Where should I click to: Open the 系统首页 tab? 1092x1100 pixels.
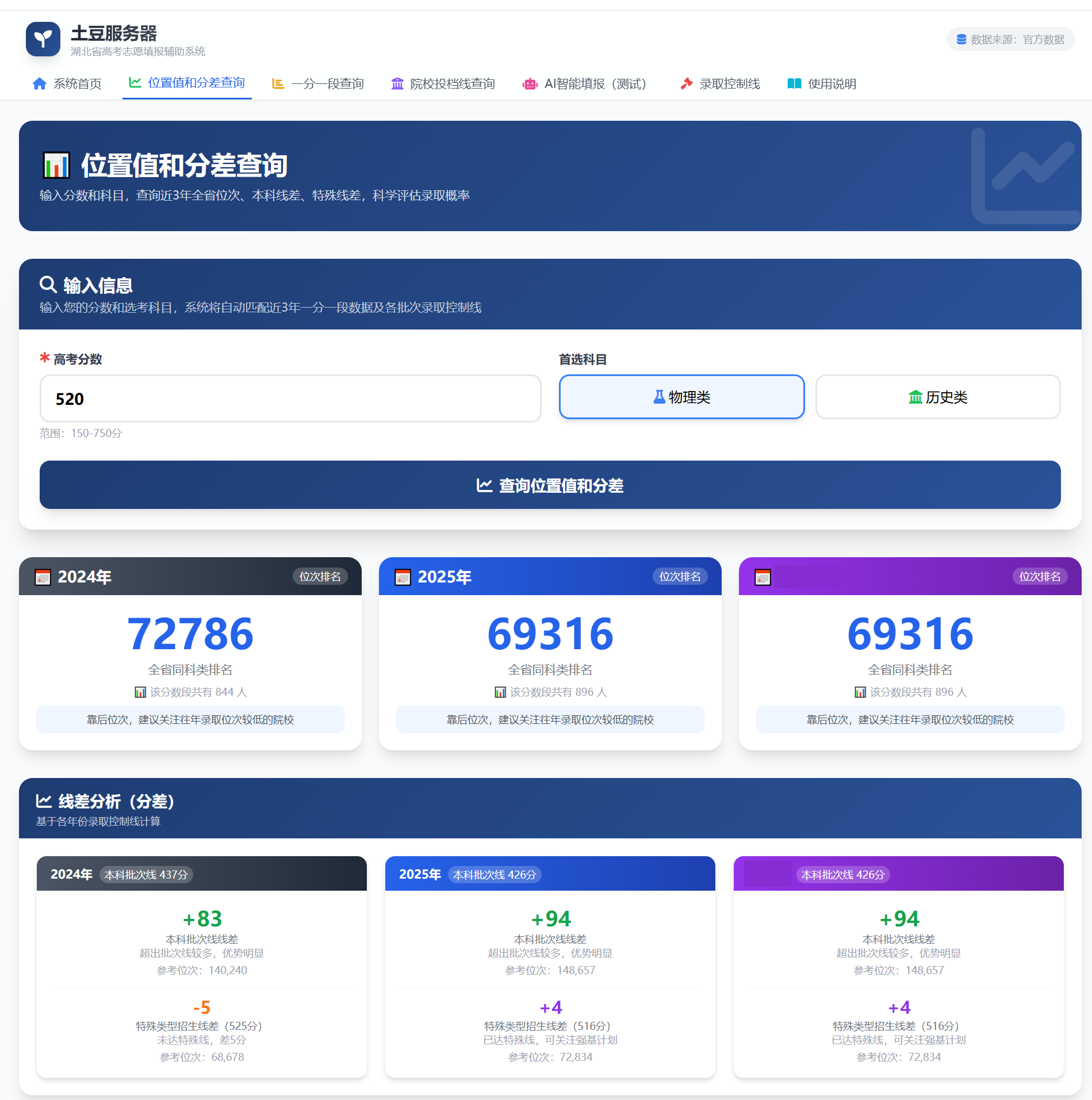[67, 84]
